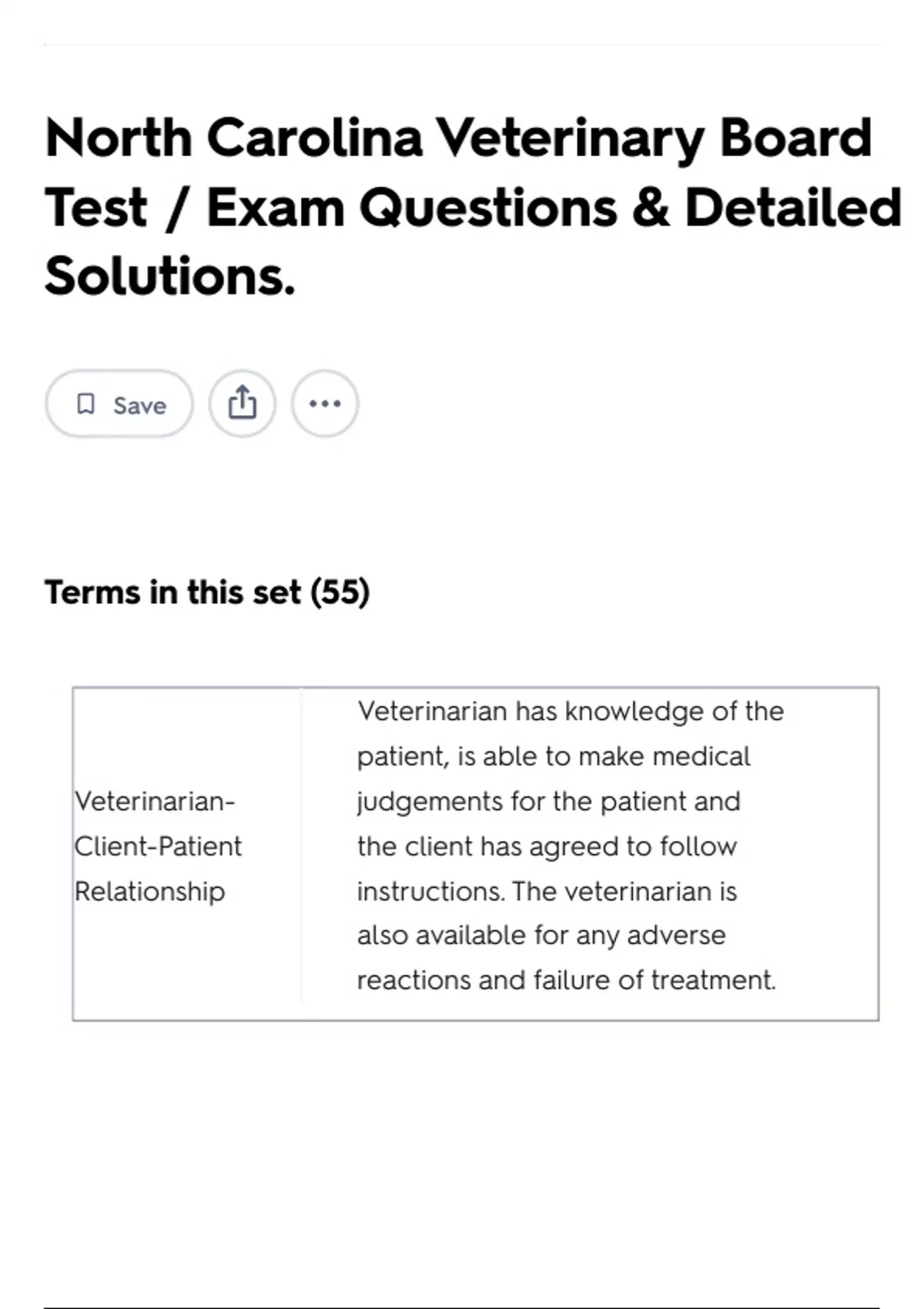This screenshot has height=1309, width=924.
Task: Click the bookmark icon inside Save
Action: point(86,403)
